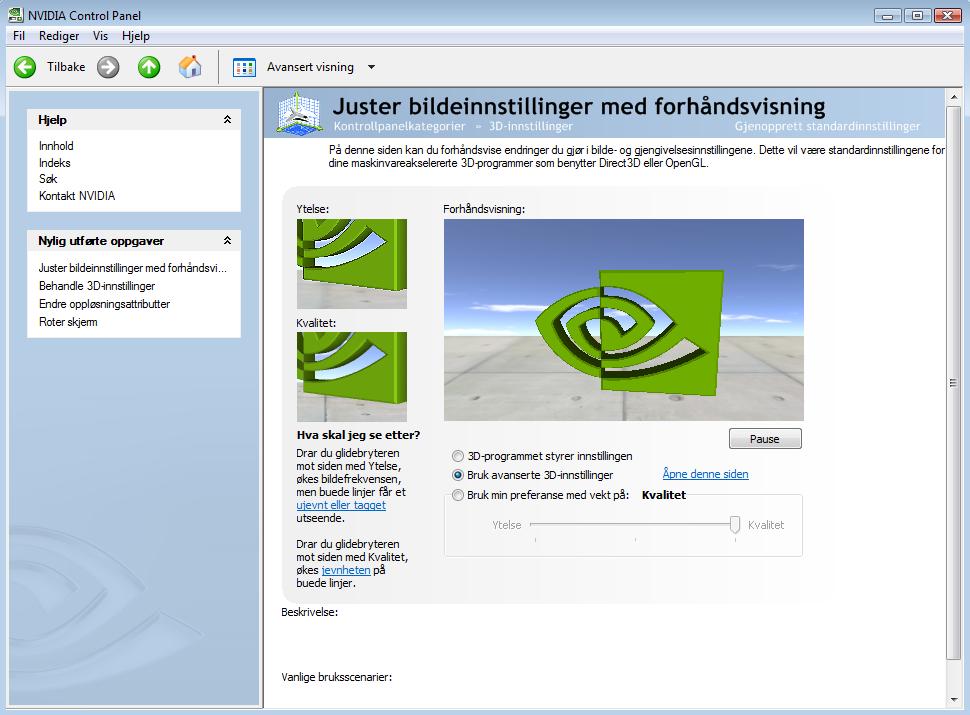Open recent task 'Behandle 3D-innstillinger'
The height and width of the screenshot is (715, 970).
coord(97,286)
